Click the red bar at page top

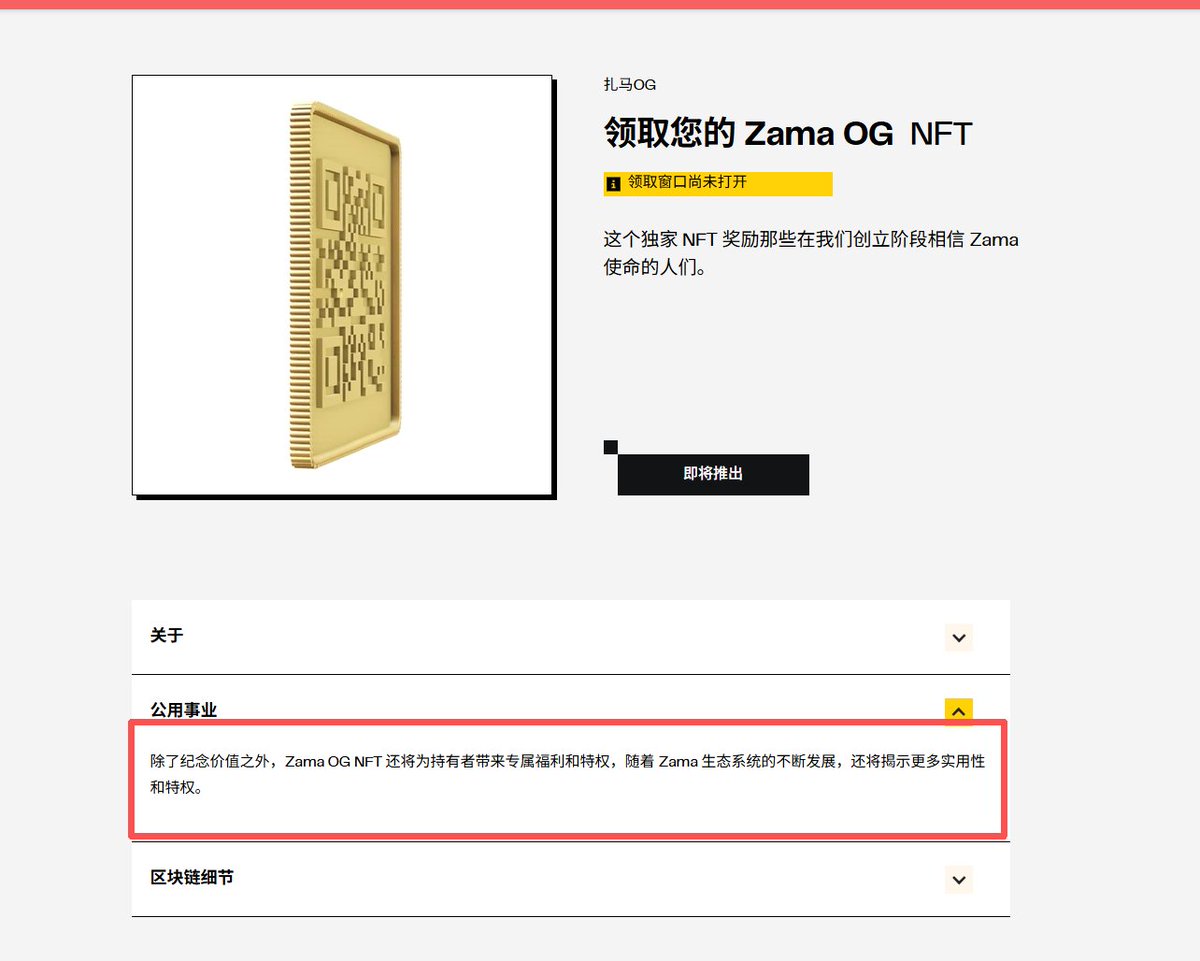pyautogui.click(x=600, y=4)
